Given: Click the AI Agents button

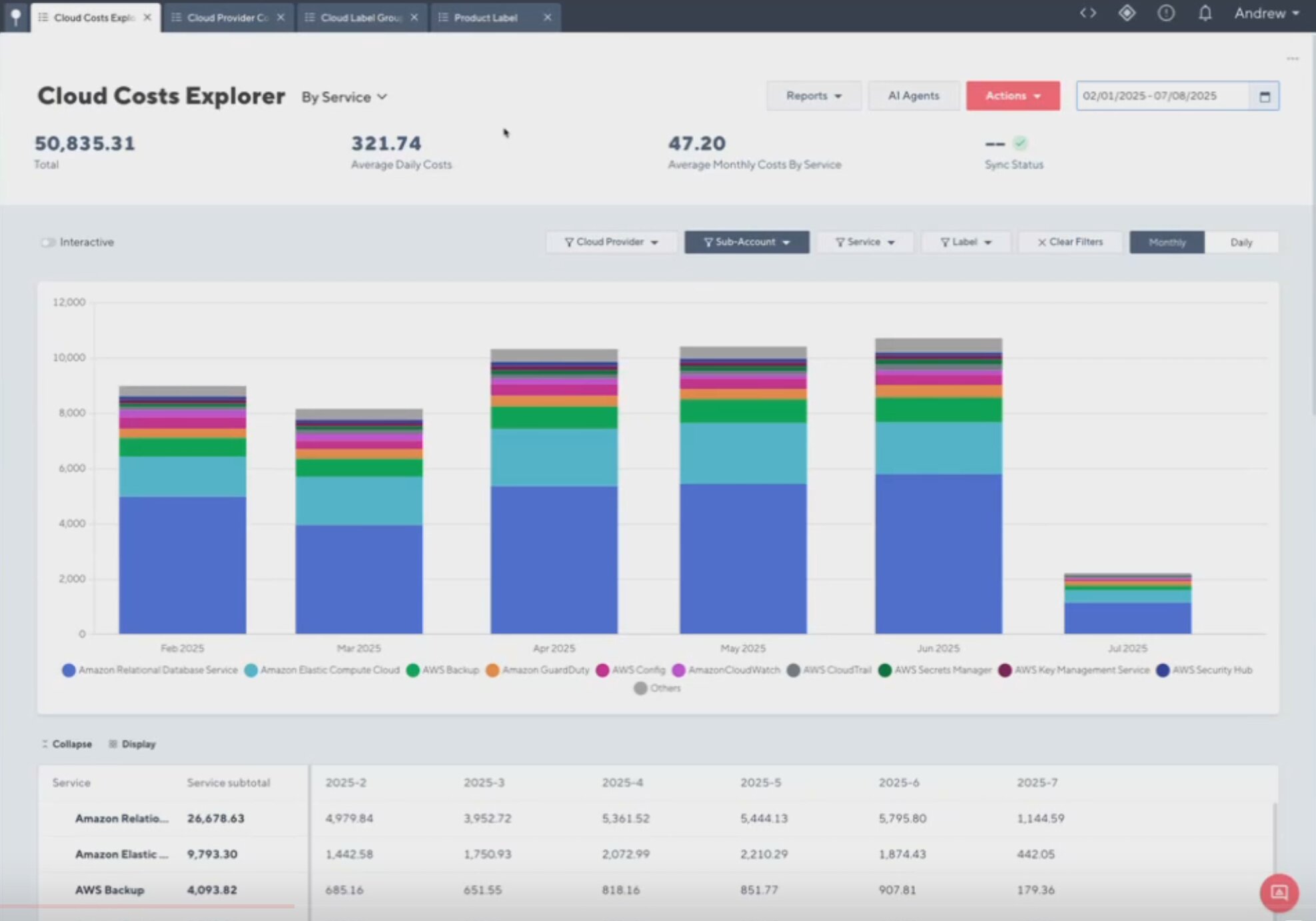Looking at the screenshot, I should point(913,96).
